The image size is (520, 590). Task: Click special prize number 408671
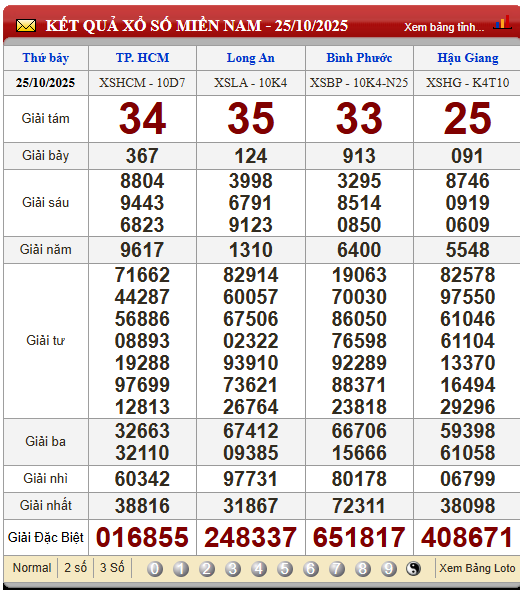click(x=468, y=537)
